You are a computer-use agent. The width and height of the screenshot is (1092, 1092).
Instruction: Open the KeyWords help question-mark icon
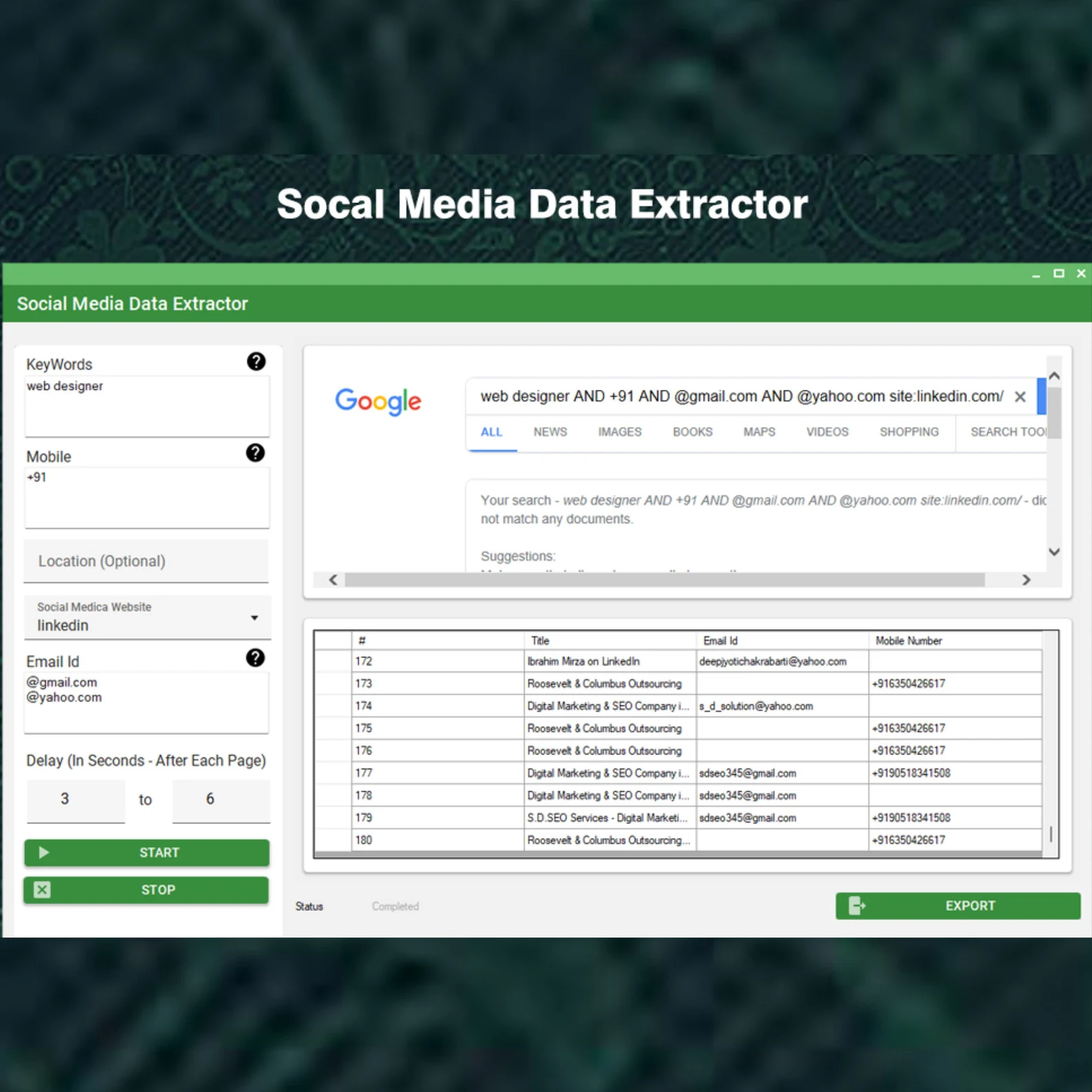[256, 362]
